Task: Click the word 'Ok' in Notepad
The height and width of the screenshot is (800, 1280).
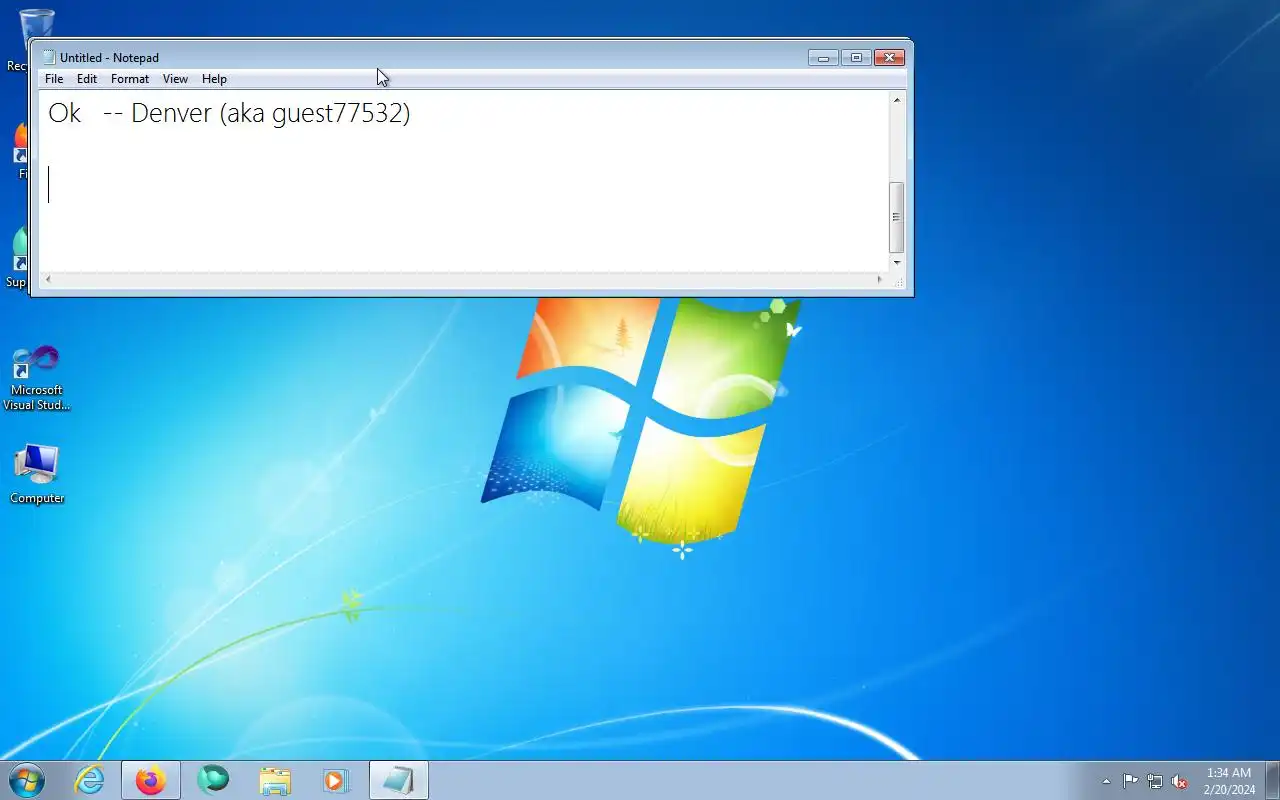Action: (65, 113)
